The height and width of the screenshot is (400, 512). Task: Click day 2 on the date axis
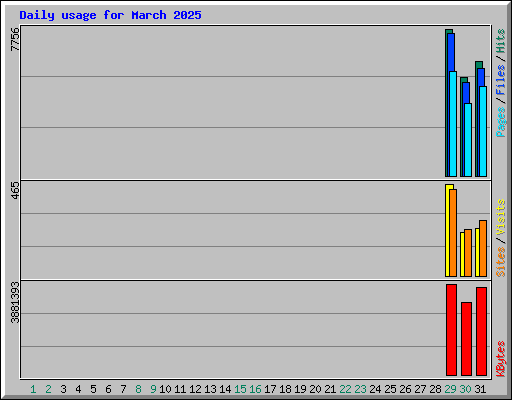click(48, 389)
